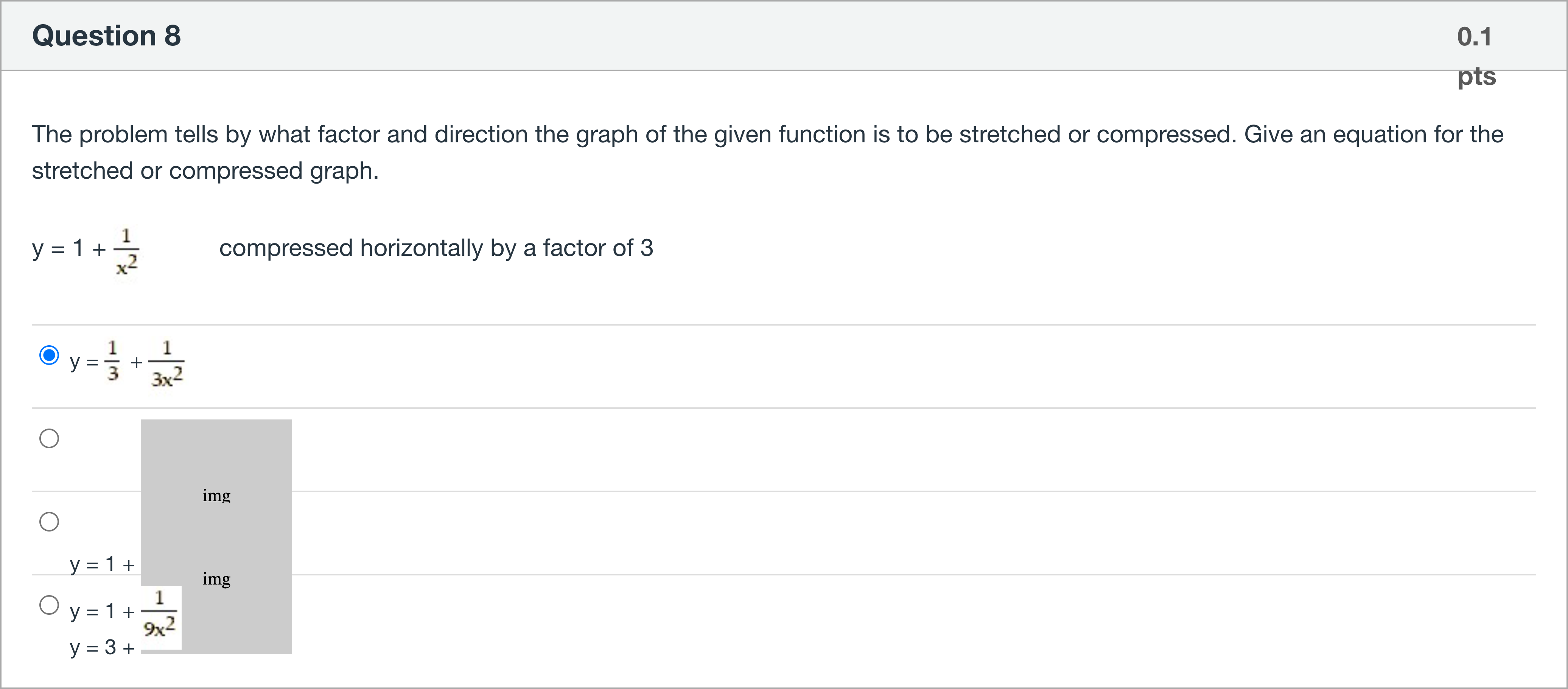Click the "y = 1 +" label above 1/9x² answer
Viewport: 1568px width, 689px height.
[102, 564]
